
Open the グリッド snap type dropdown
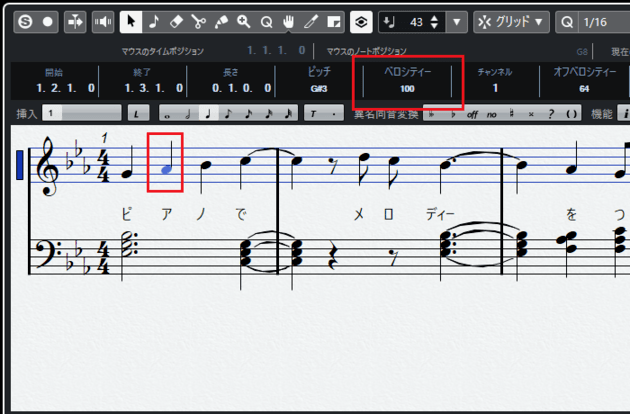click(x=511, y=21)
